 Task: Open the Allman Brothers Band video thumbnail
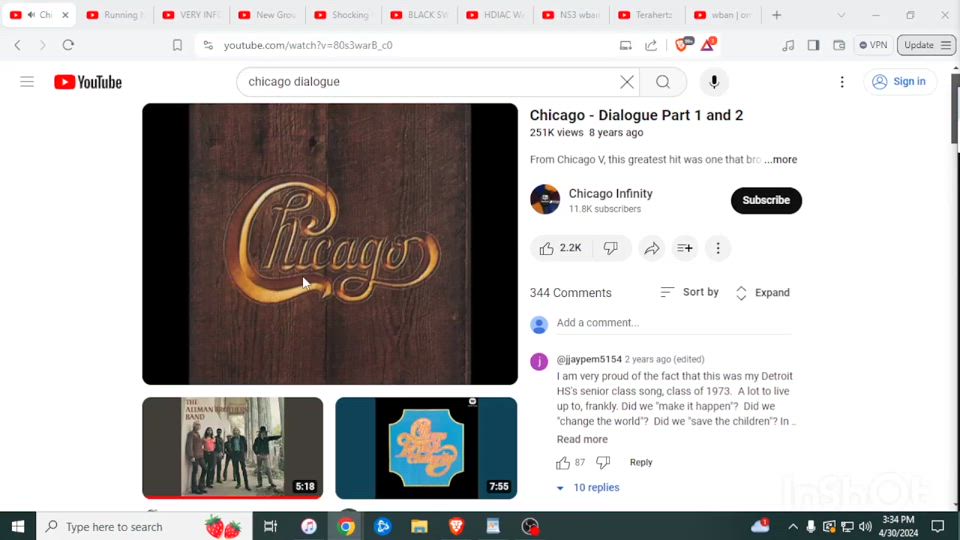click(x=232, y=447)
